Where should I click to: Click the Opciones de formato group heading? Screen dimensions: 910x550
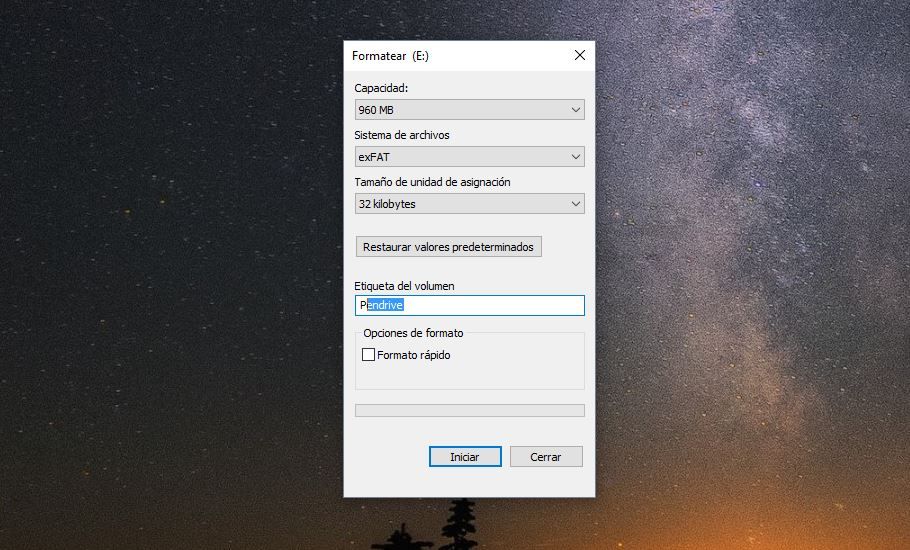(413, 333)
